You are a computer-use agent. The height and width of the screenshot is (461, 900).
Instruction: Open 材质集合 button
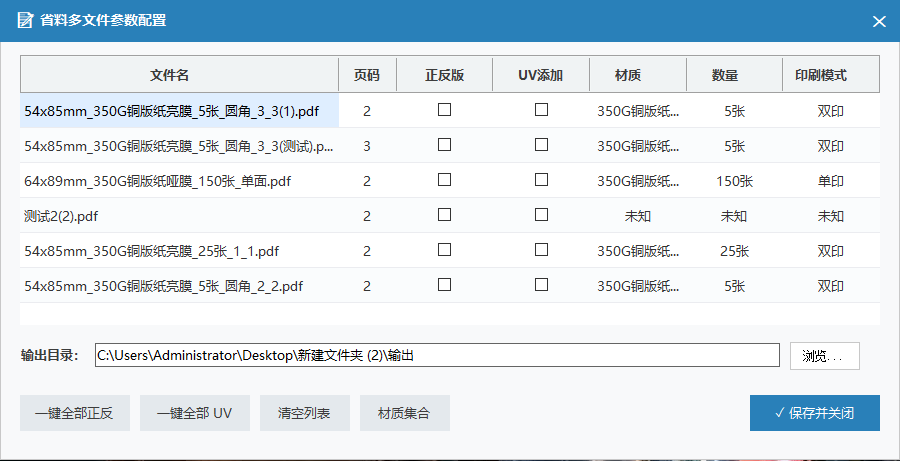pos(405,413)
